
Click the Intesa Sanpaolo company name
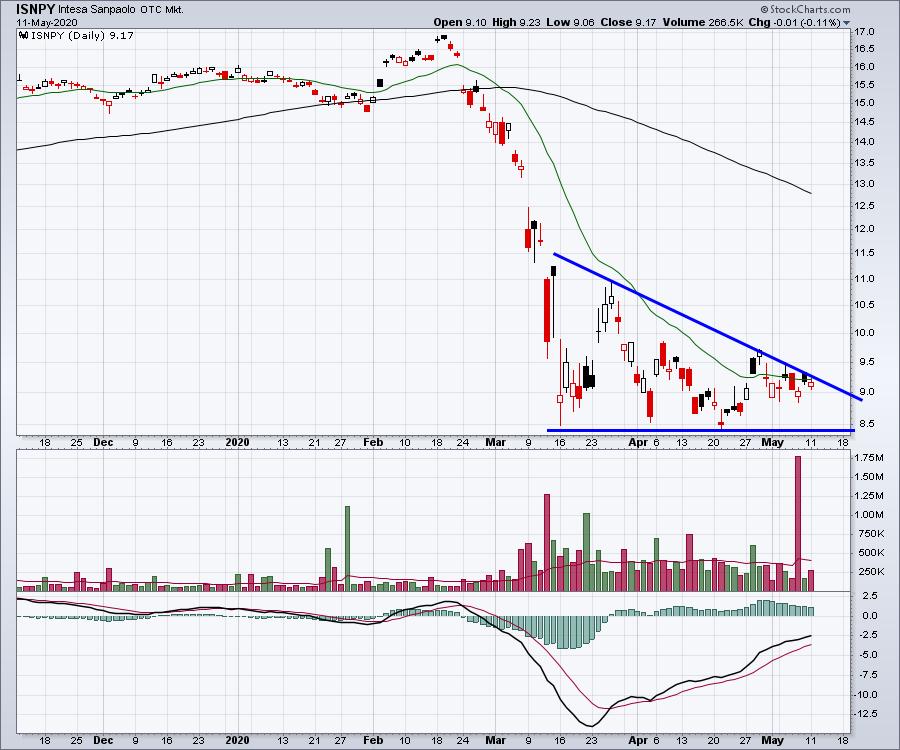pos(96,10)
